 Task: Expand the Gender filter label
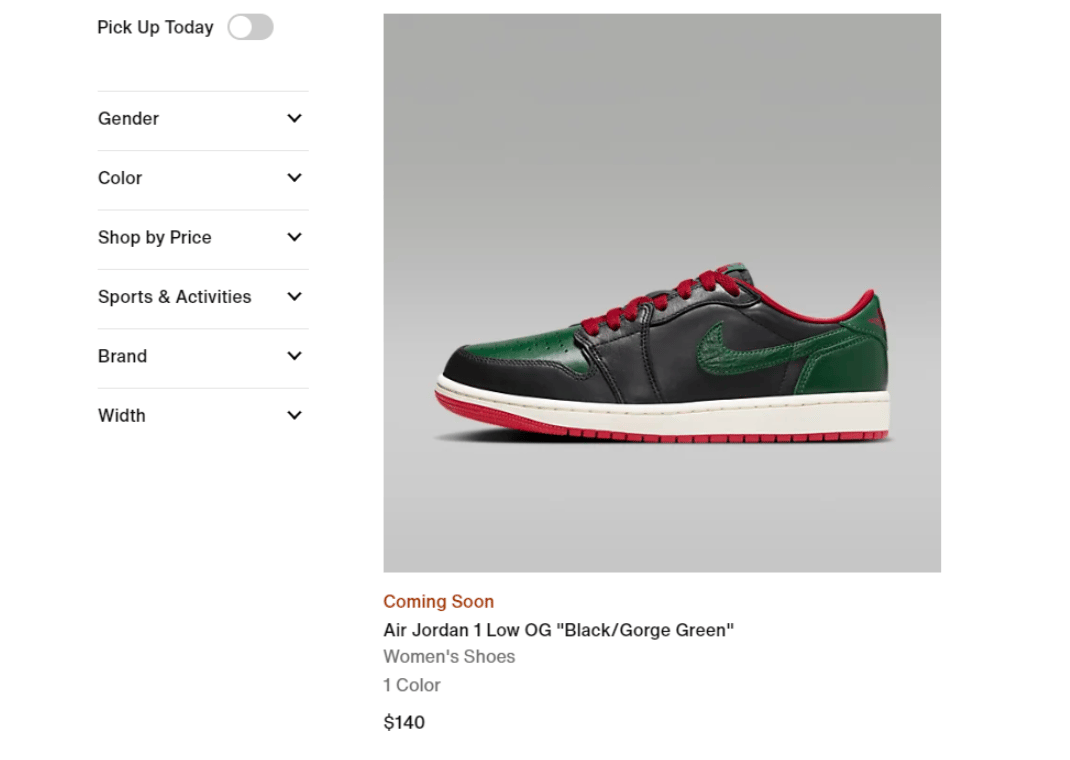(x=128, y=119)
